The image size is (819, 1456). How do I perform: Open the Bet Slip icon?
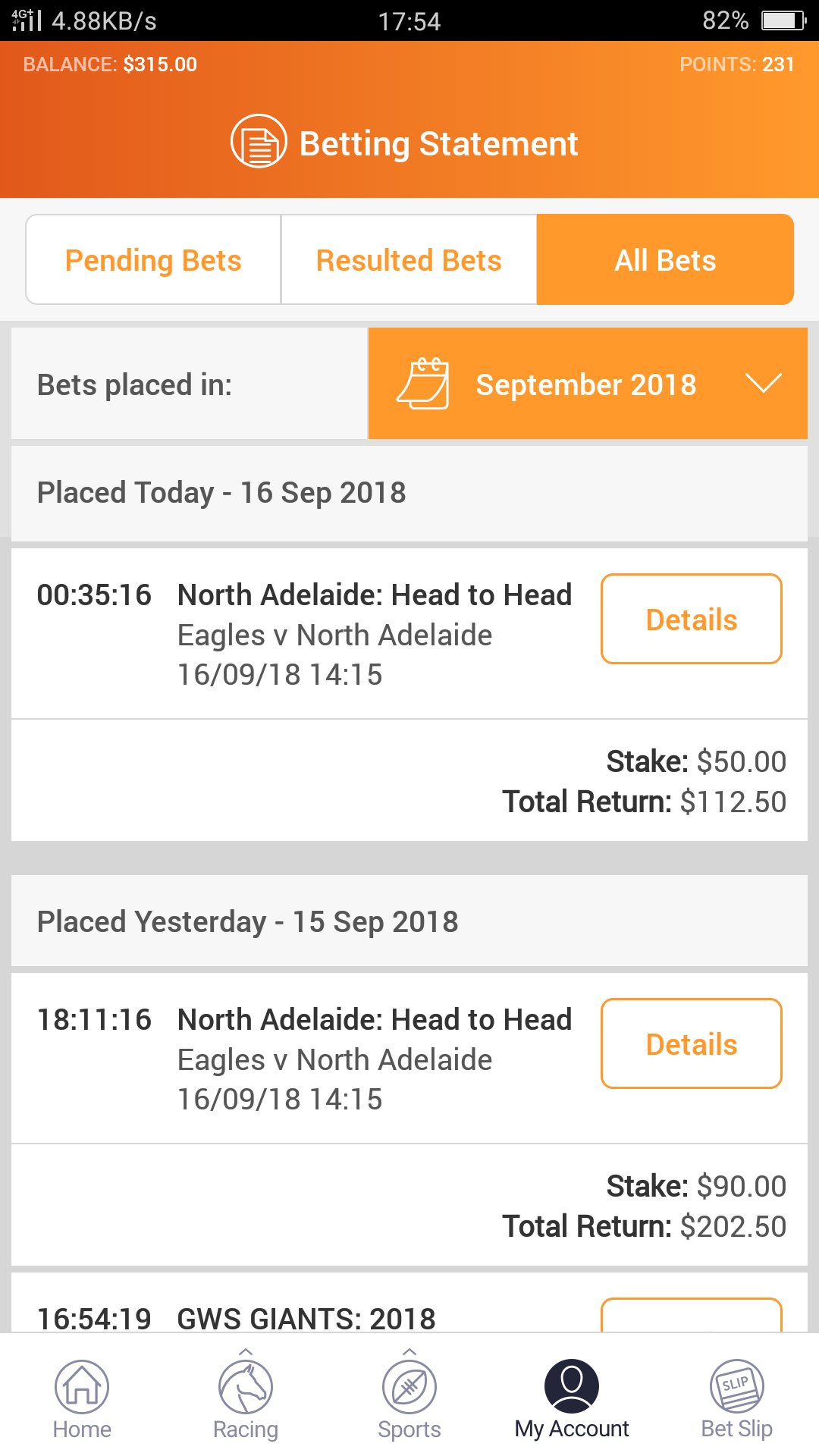tap(736, 1385)
